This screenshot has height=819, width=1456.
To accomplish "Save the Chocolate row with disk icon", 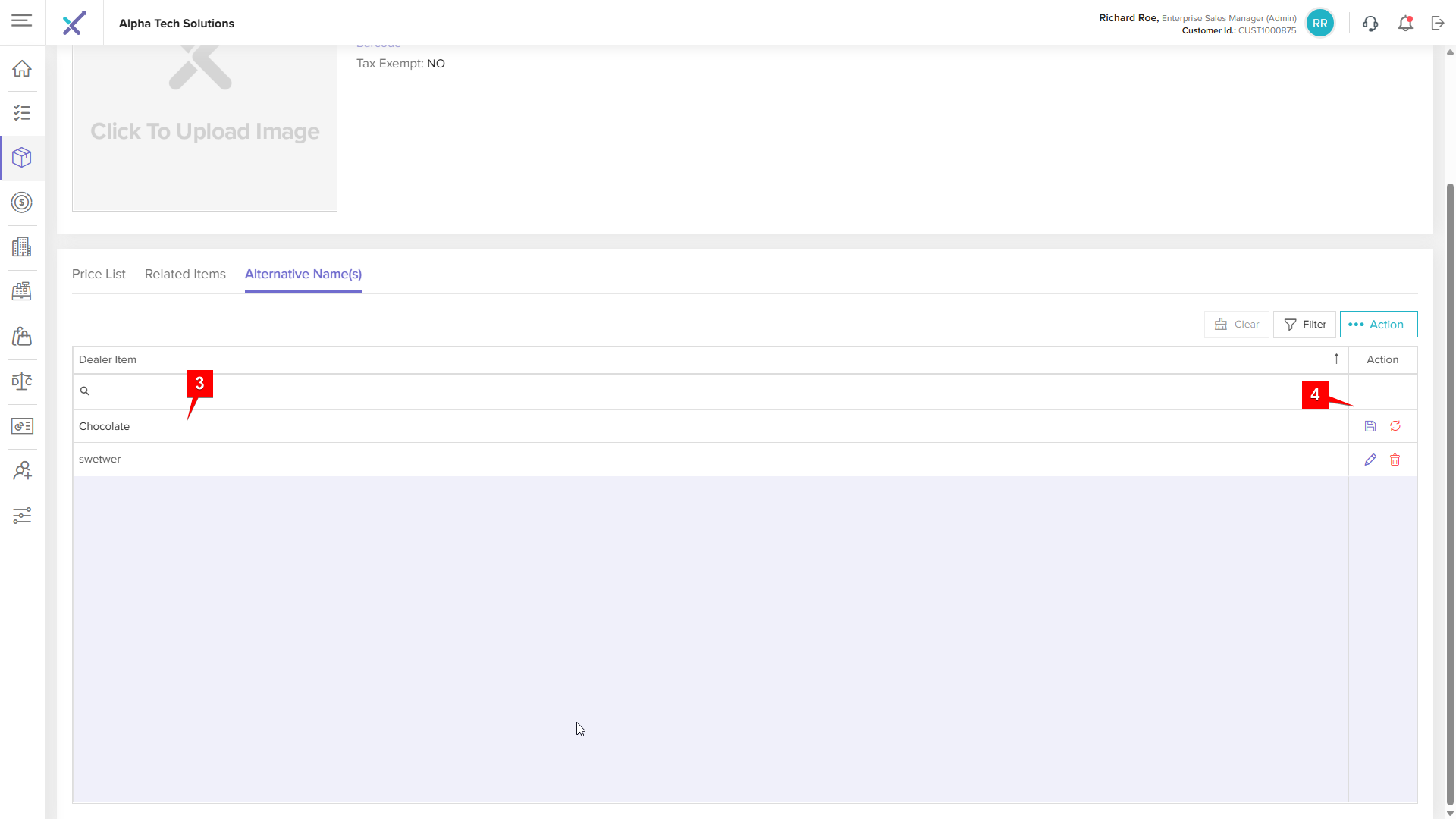I will [1370, 426].
